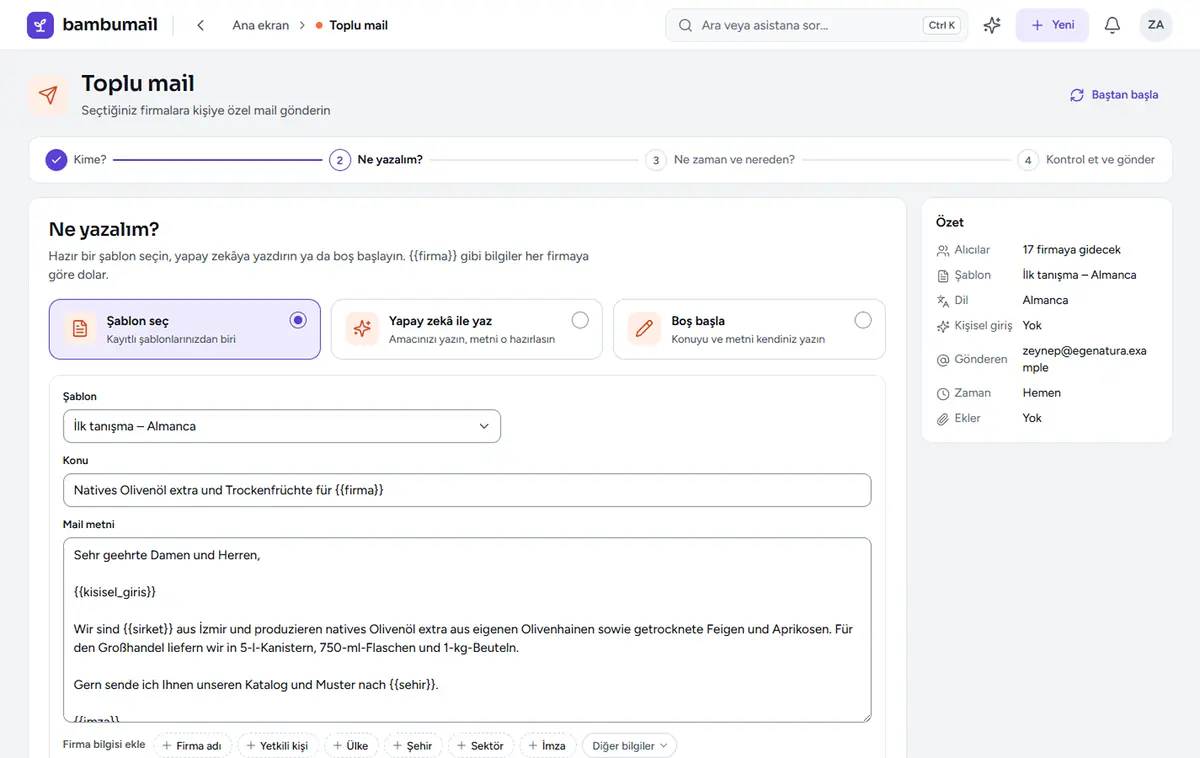Viewport: 1200px width, 758px height.
Task: Insert the Sektör placeholder chip
Action: coord(481,746)
